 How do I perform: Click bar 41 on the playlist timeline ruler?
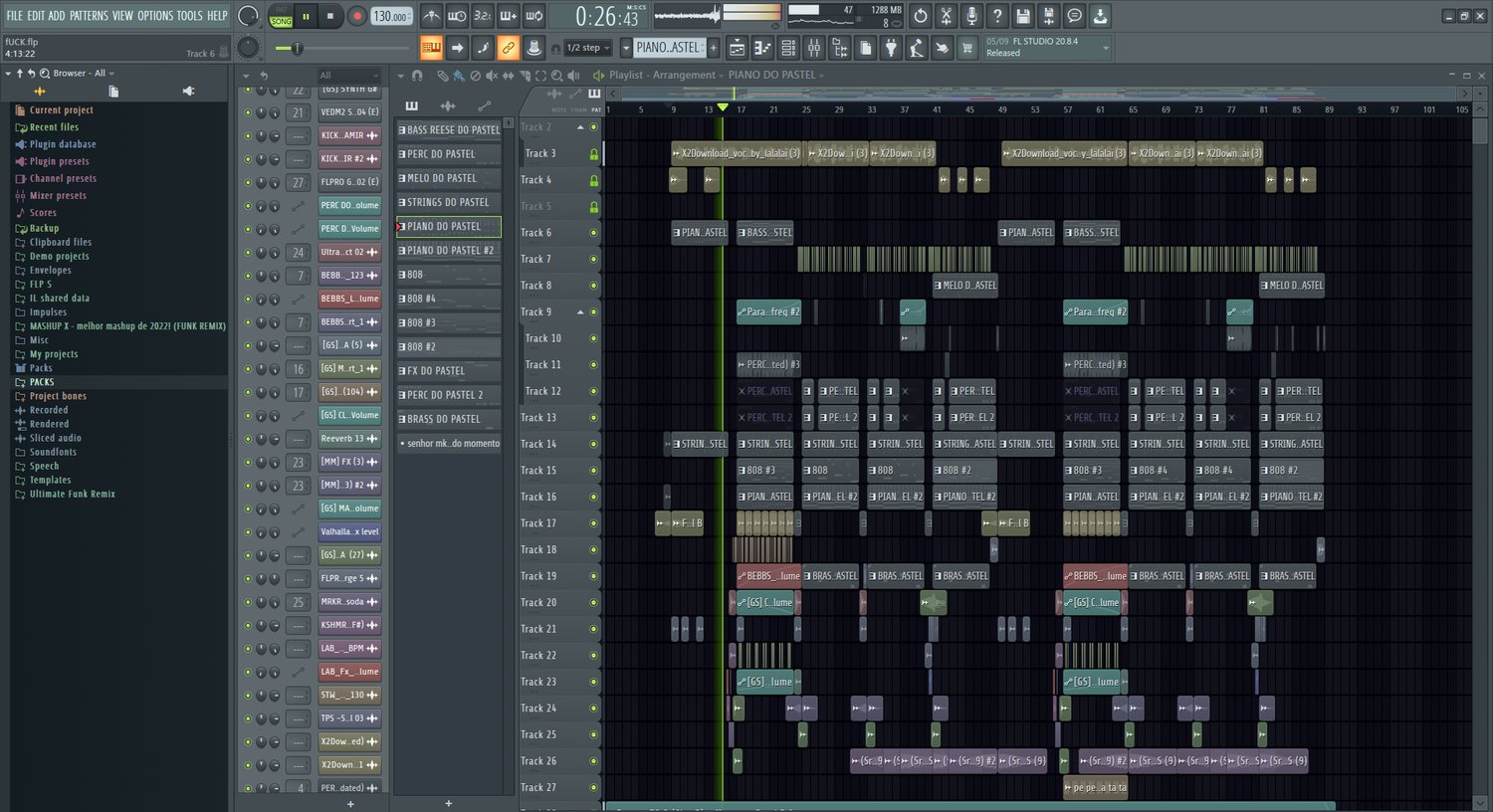tap(937, 109)
